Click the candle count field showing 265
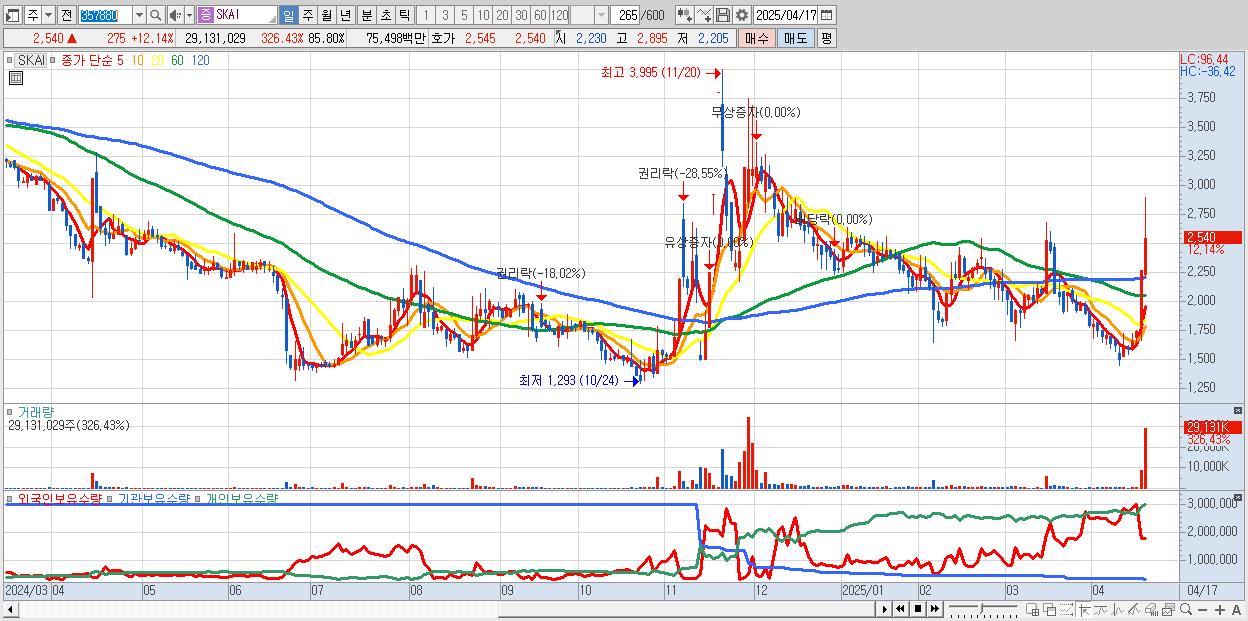 (625, 15)
